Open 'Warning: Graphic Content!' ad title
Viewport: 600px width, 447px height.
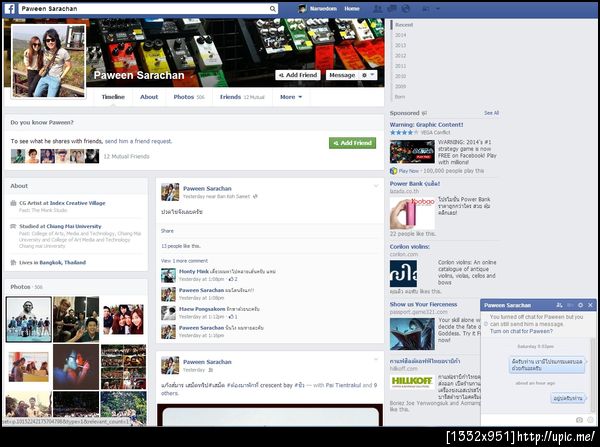(426, 125)
